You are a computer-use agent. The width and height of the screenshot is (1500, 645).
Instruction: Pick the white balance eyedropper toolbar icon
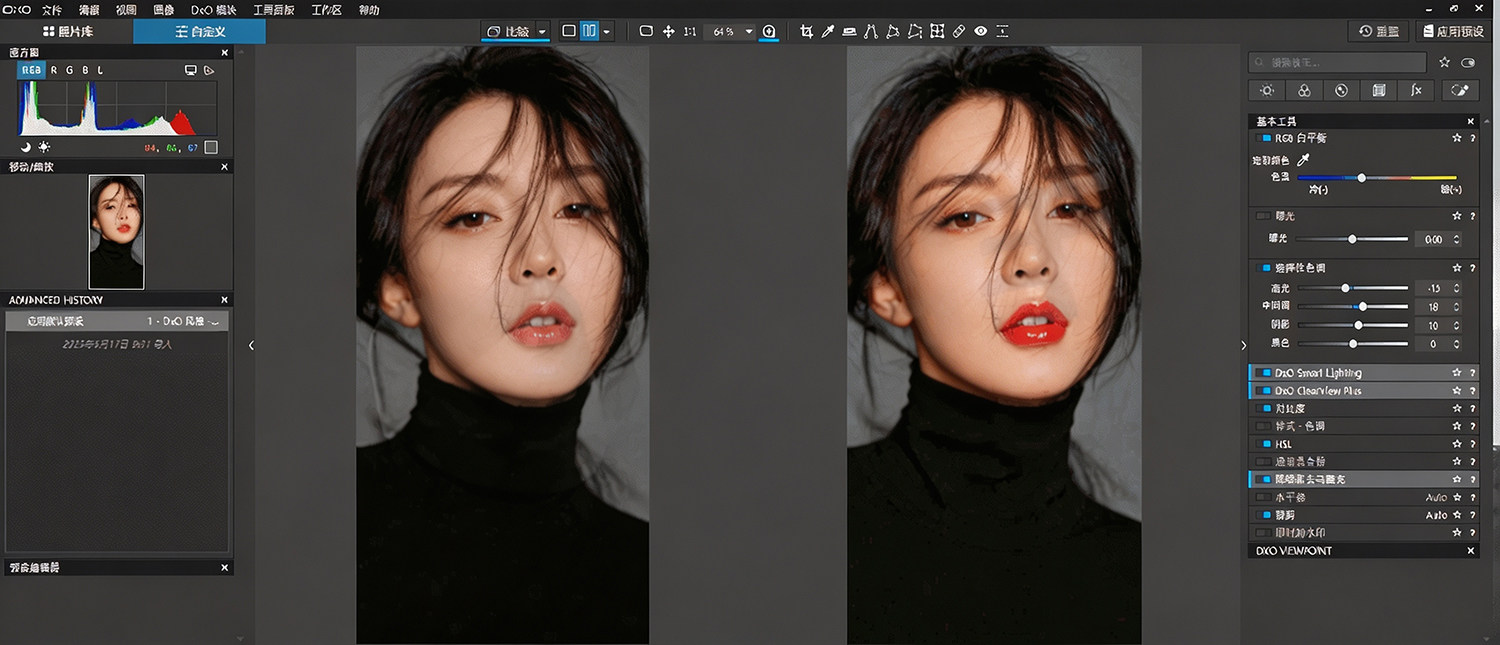click(828, 32)
